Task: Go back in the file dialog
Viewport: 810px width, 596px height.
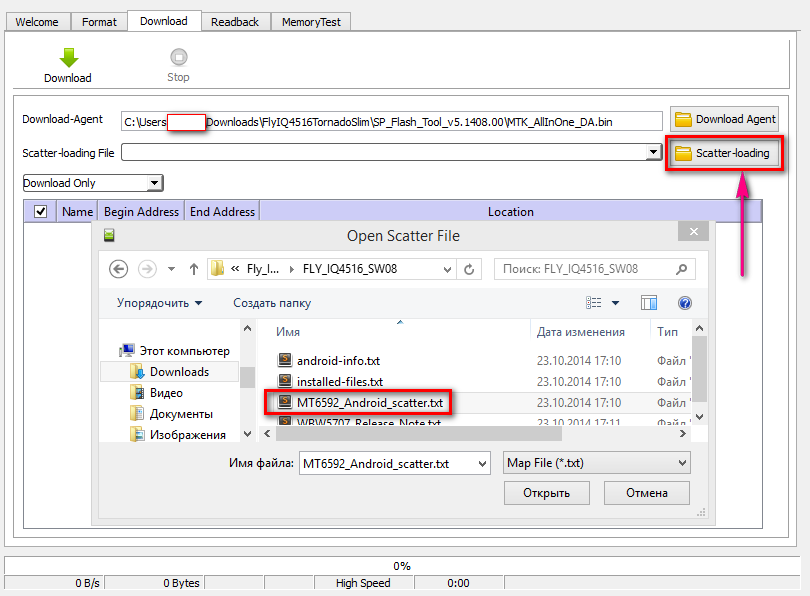Action: tap(118, 269)
